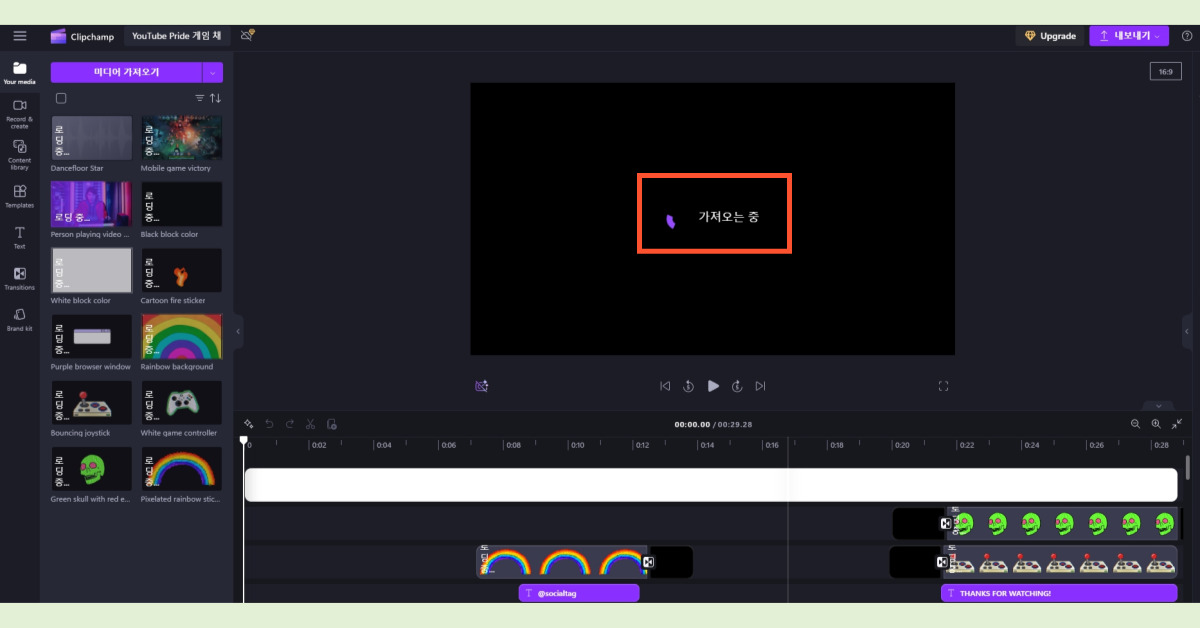Select Purple browser window thumbnail
This screenshot has width=1200, height=628.
tap(91, 337)
